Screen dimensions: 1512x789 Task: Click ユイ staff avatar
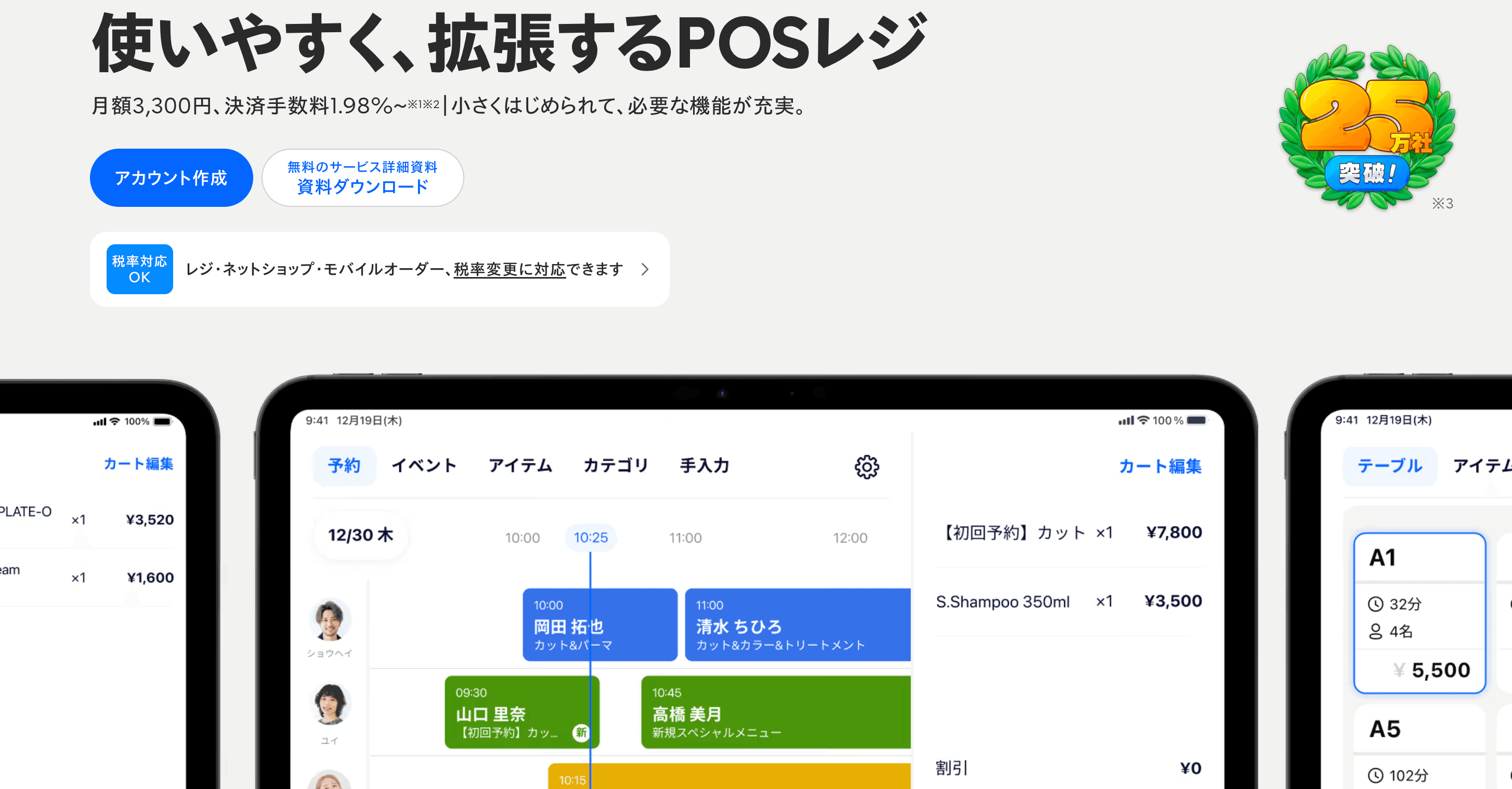coord(330,704)
